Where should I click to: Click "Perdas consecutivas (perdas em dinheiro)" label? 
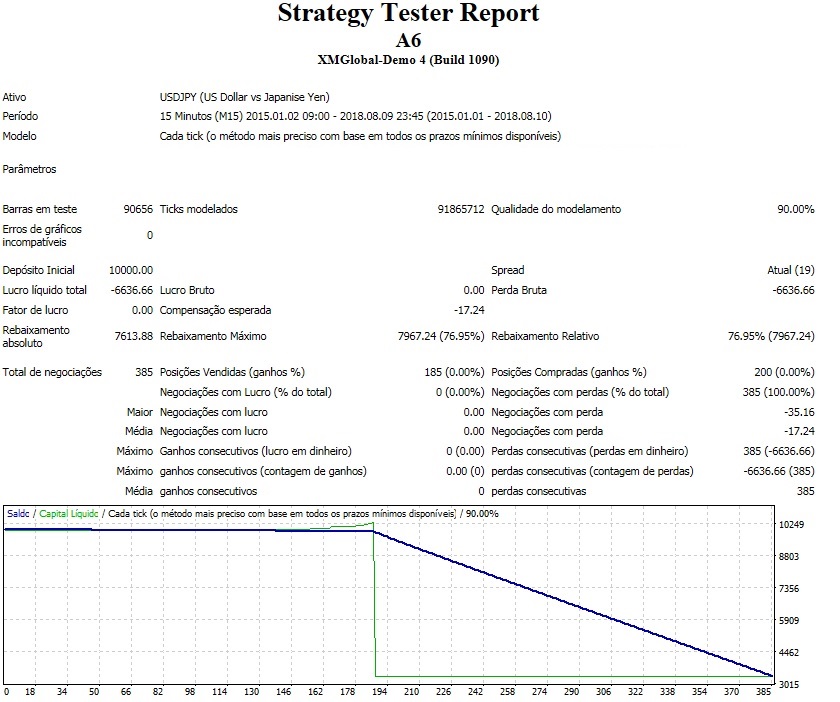coord(590,451)
